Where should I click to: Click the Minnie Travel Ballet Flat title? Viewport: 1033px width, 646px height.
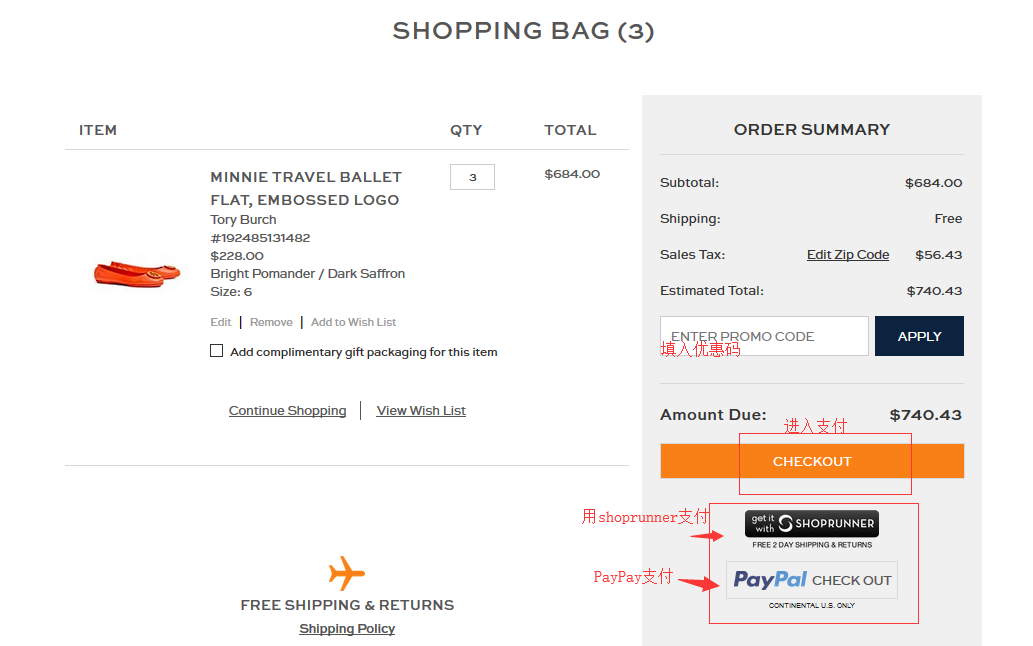305,188
